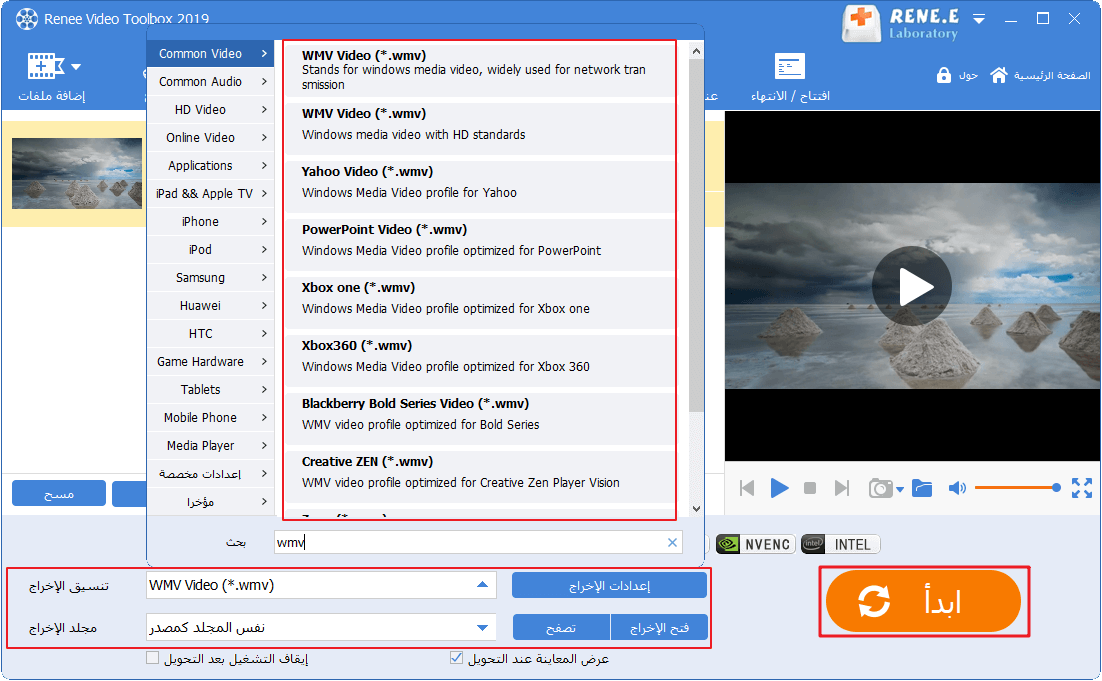
Task: Open the Add Files film icon
Action: click(45, 66)
